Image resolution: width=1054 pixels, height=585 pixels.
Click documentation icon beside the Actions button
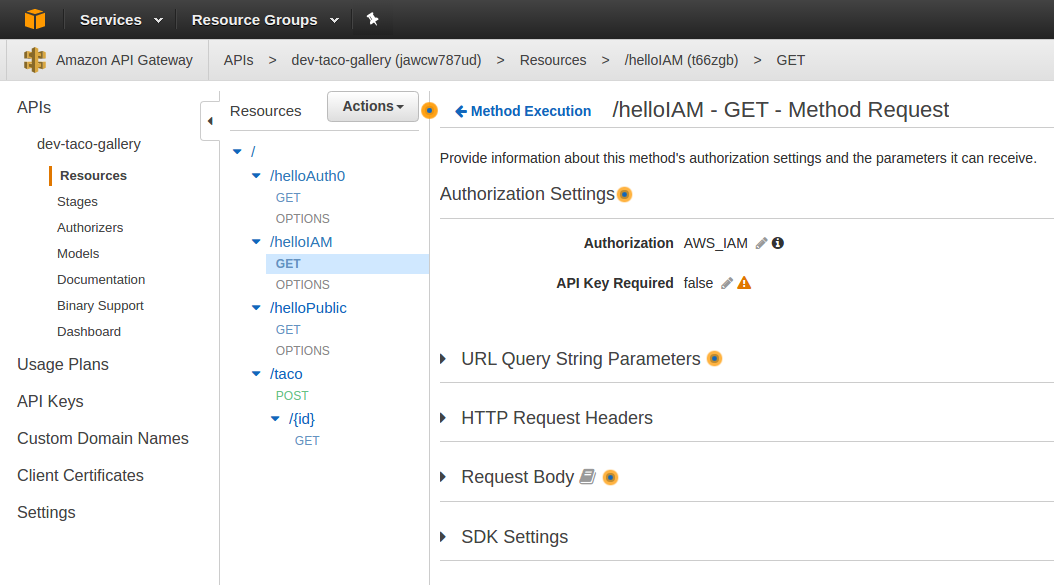pos(429,110)
